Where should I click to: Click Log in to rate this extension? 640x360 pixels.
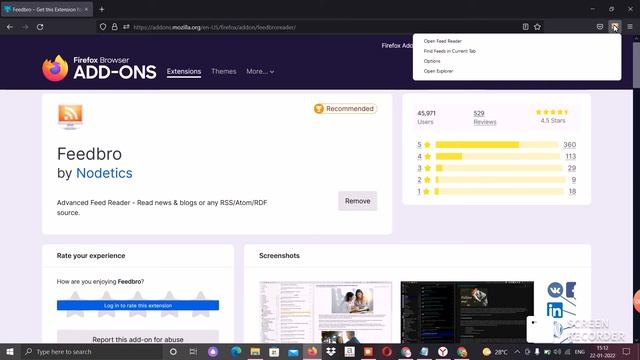pos(138,305)
